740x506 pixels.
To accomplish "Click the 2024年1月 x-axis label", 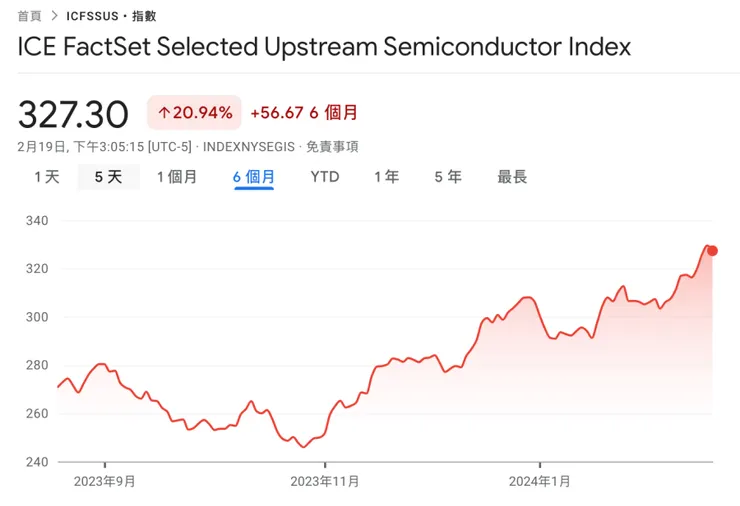I will point(540,481).
